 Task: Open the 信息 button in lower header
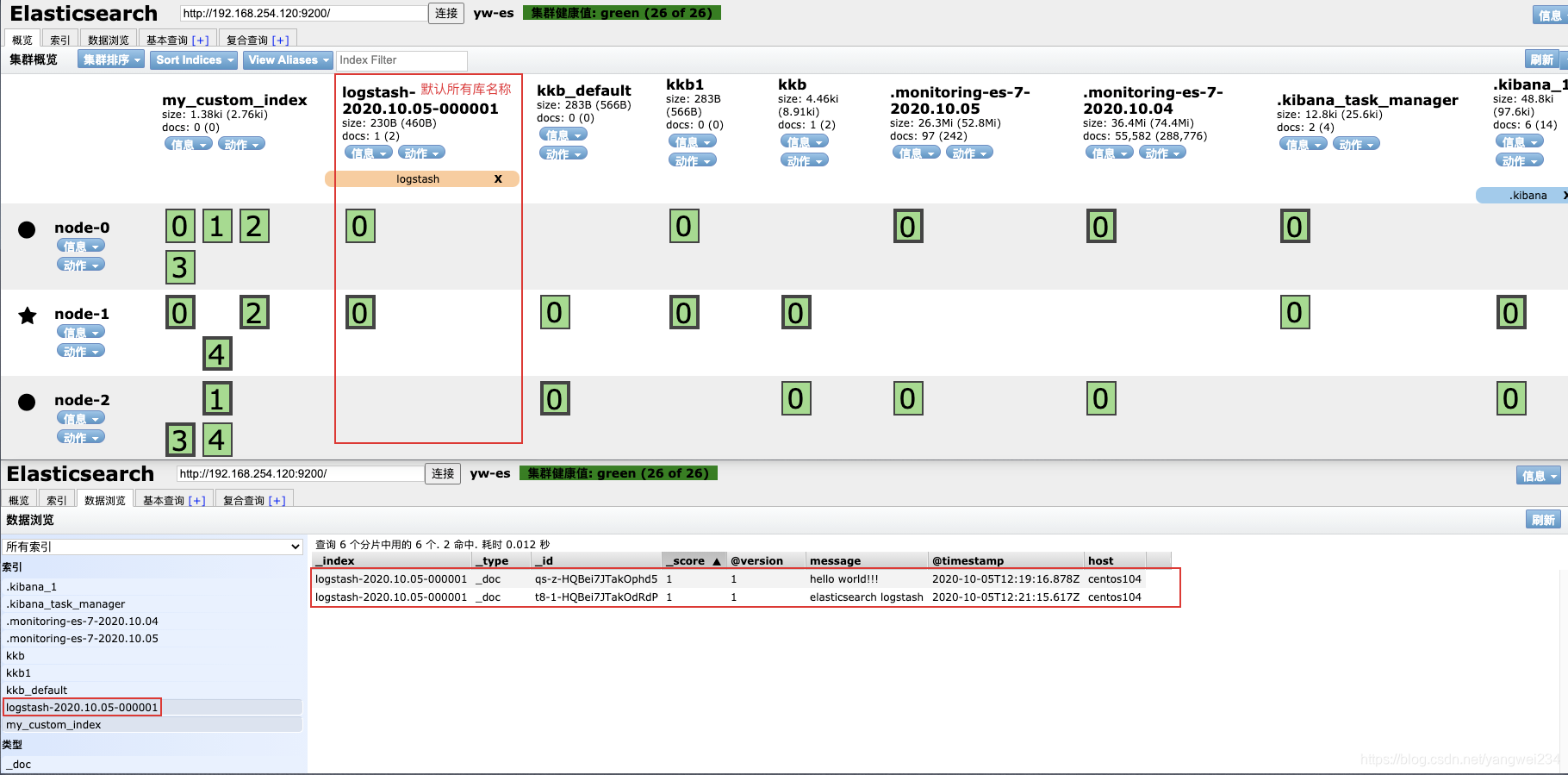click(1539, 476)
